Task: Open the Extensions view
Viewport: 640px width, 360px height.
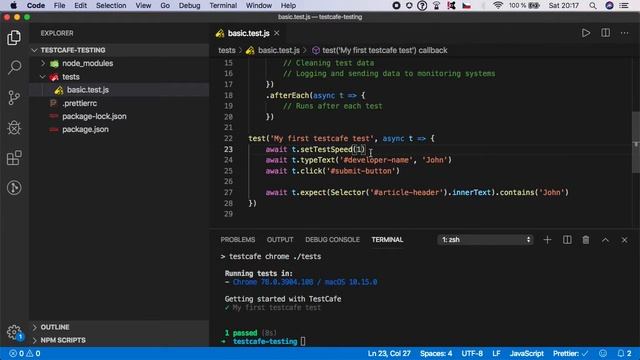Action: [x=14, y=158]
